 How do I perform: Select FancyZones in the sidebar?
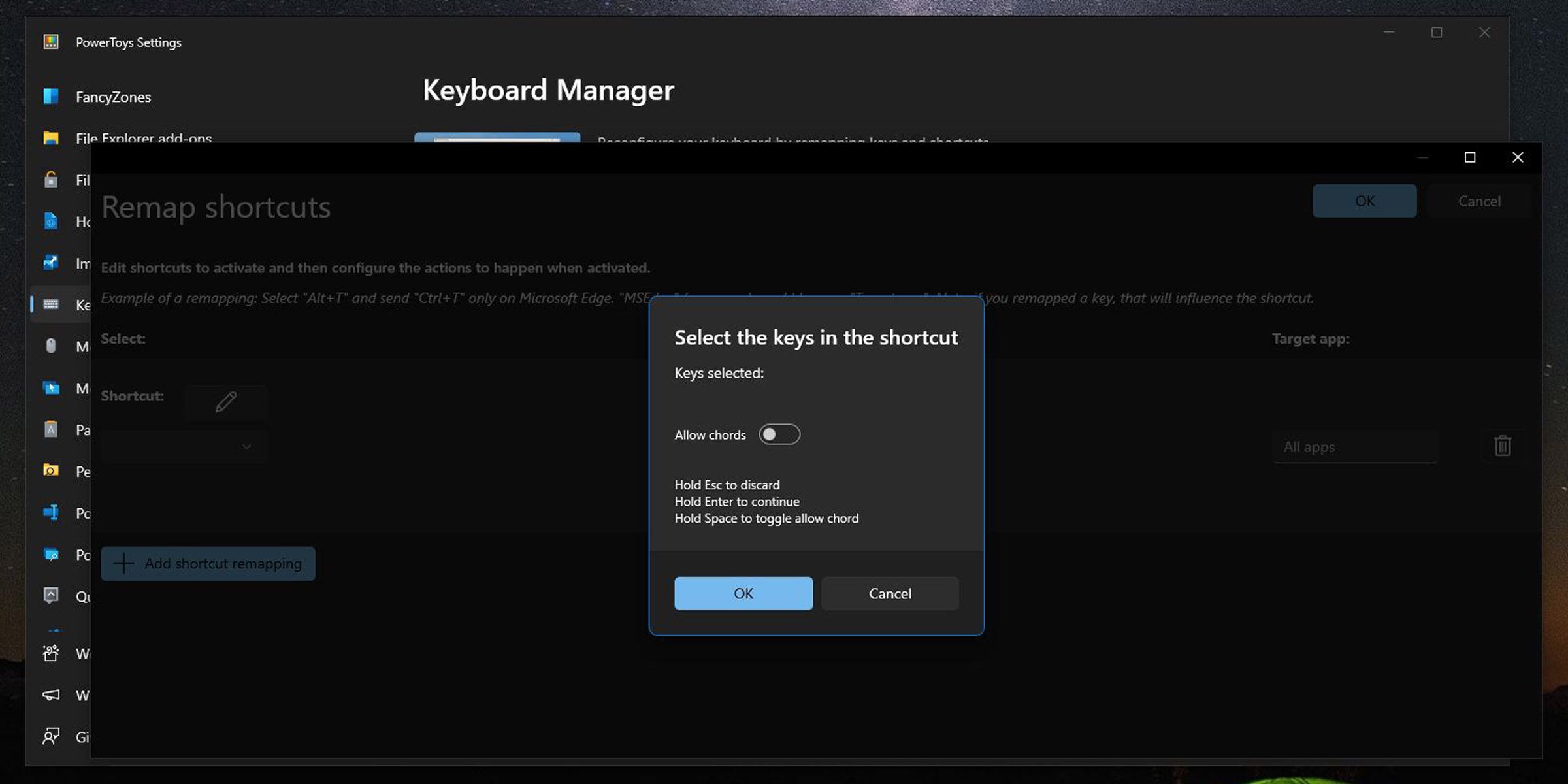[113, 97]
